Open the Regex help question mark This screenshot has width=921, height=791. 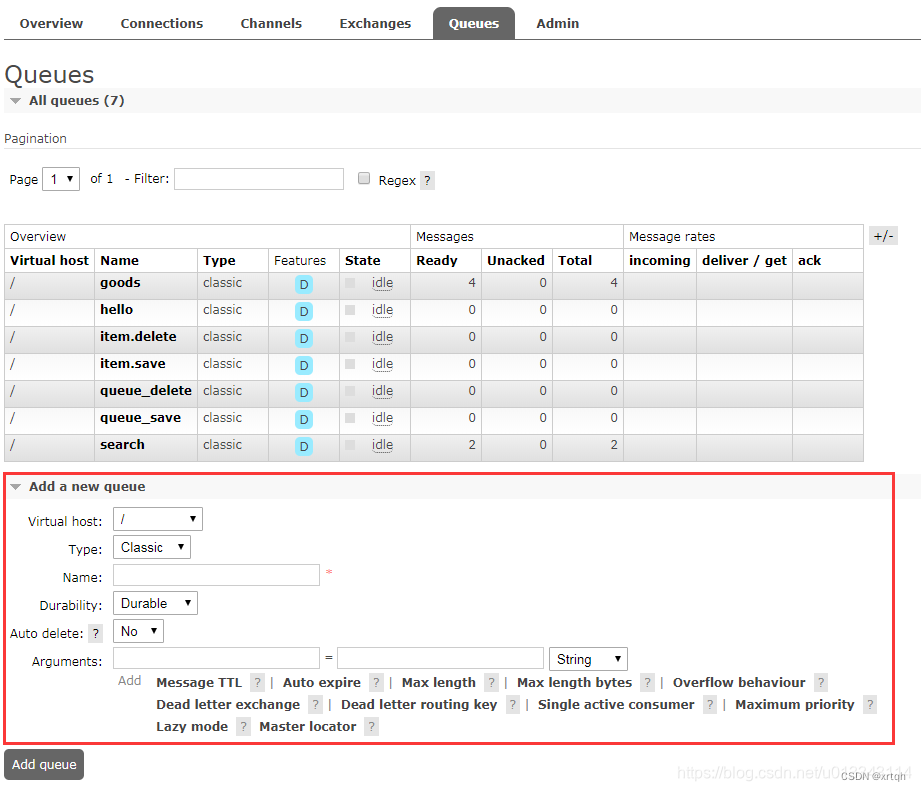point(428,180)
